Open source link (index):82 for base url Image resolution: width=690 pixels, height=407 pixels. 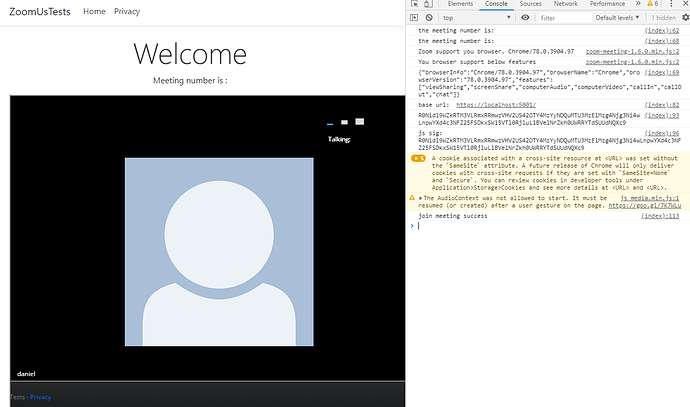[662, 105]
